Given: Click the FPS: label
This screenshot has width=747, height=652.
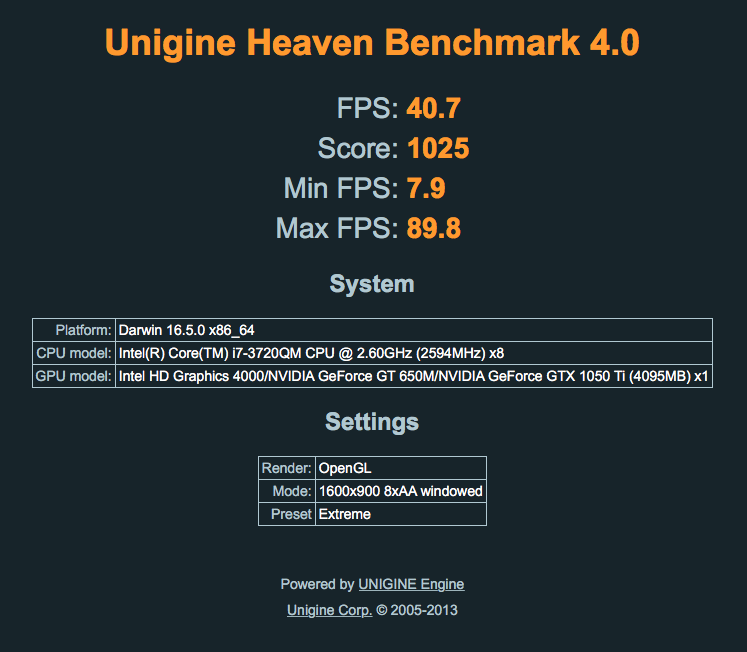Looking at the screenshot, I should (367, 108).
